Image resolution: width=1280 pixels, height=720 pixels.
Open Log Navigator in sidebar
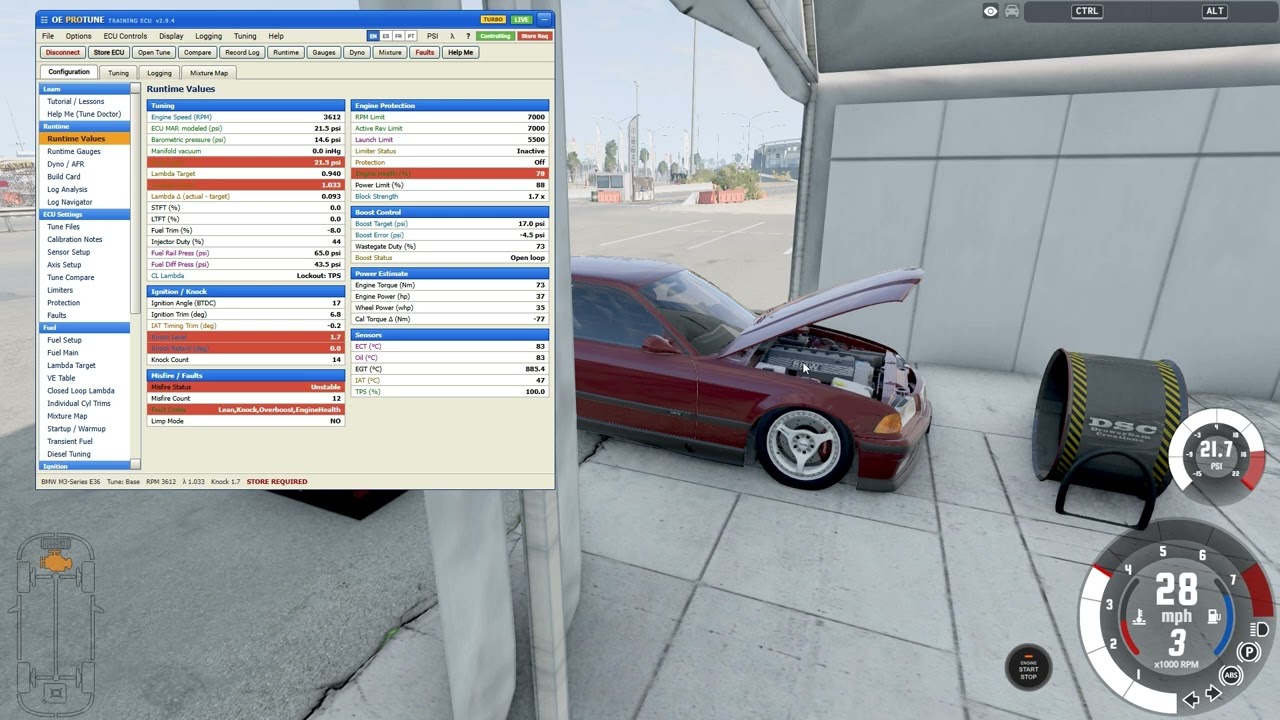[x=70, y=202]
